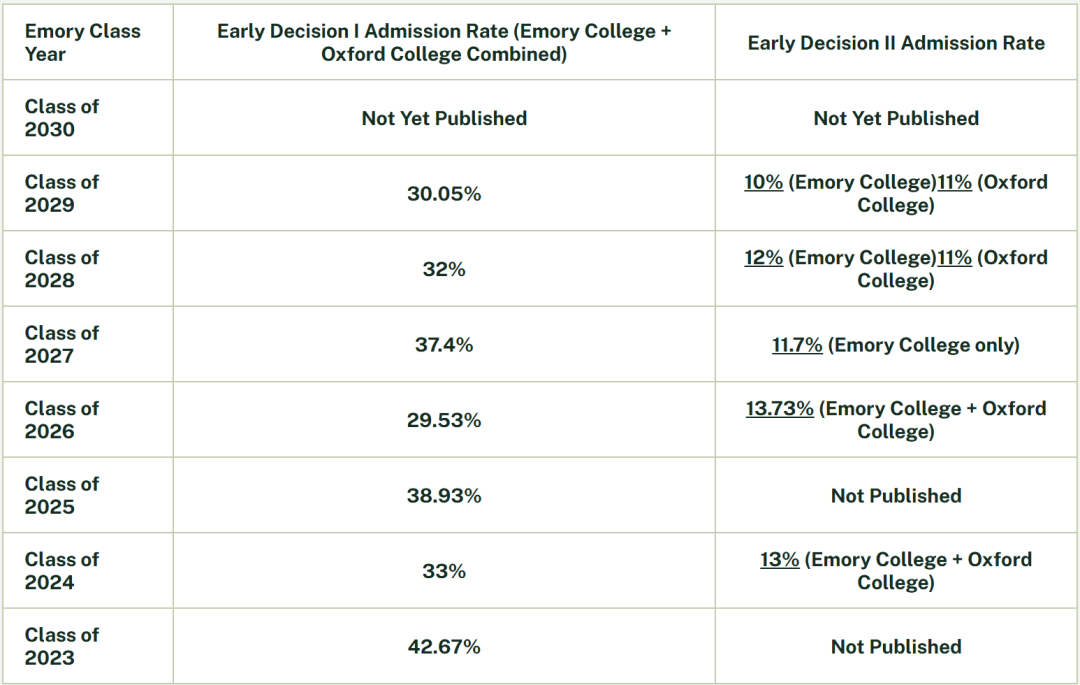Image resolution: width=1080 pixels, height=685 pixels.
Task: Select the 37.4% admission rate cell
Action: [444, 345]
